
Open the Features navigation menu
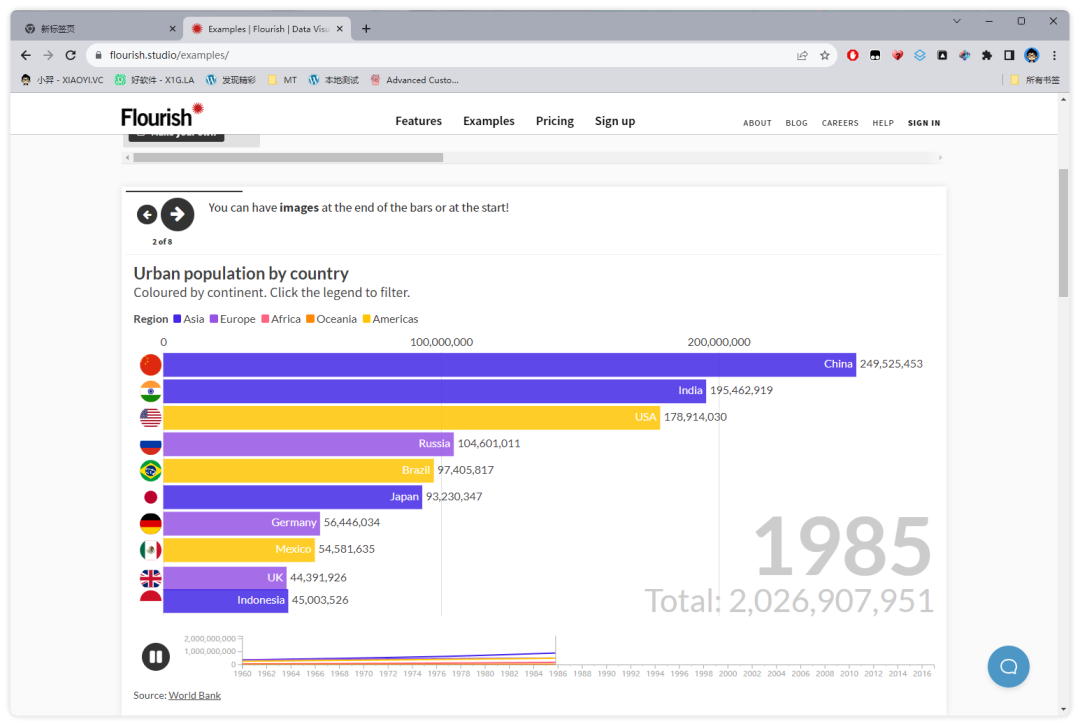pyautogui.click(x=418, y=121)
